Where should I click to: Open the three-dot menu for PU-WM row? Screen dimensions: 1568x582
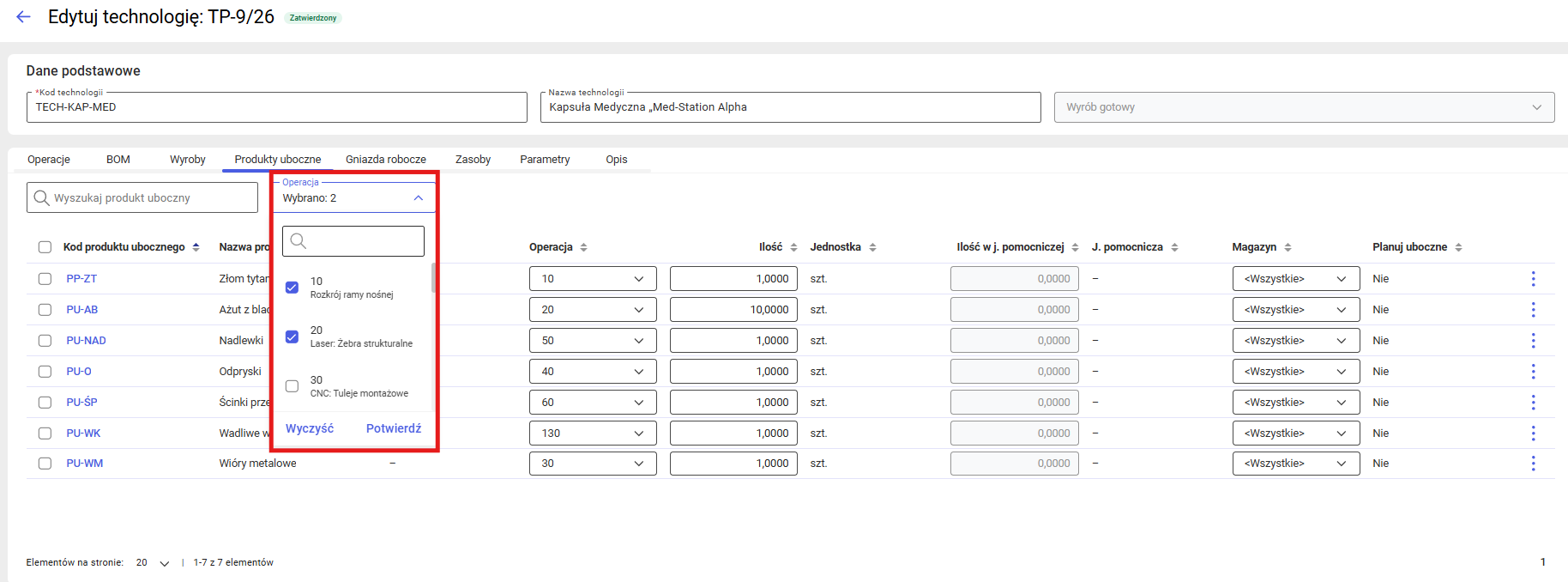click(1533, 464)
